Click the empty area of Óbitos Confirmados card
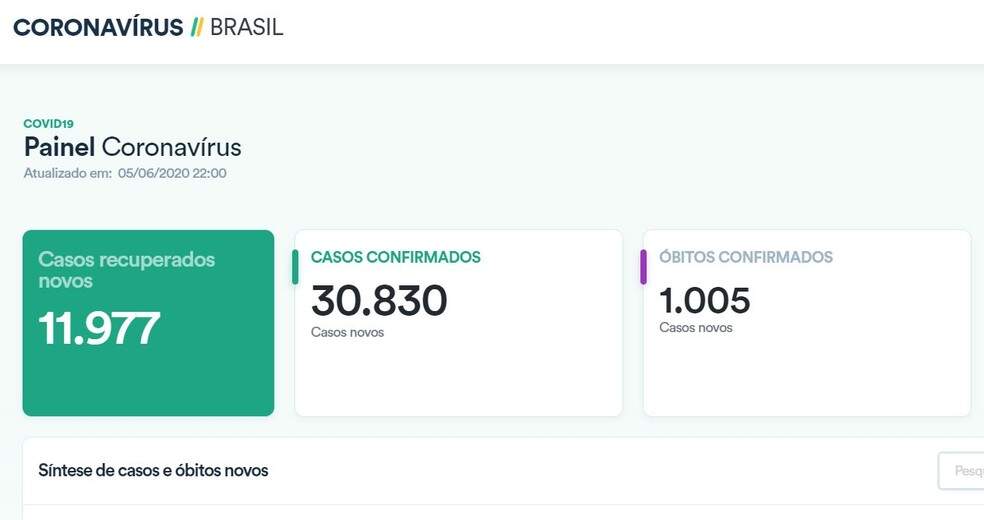 tap(807, 376)
